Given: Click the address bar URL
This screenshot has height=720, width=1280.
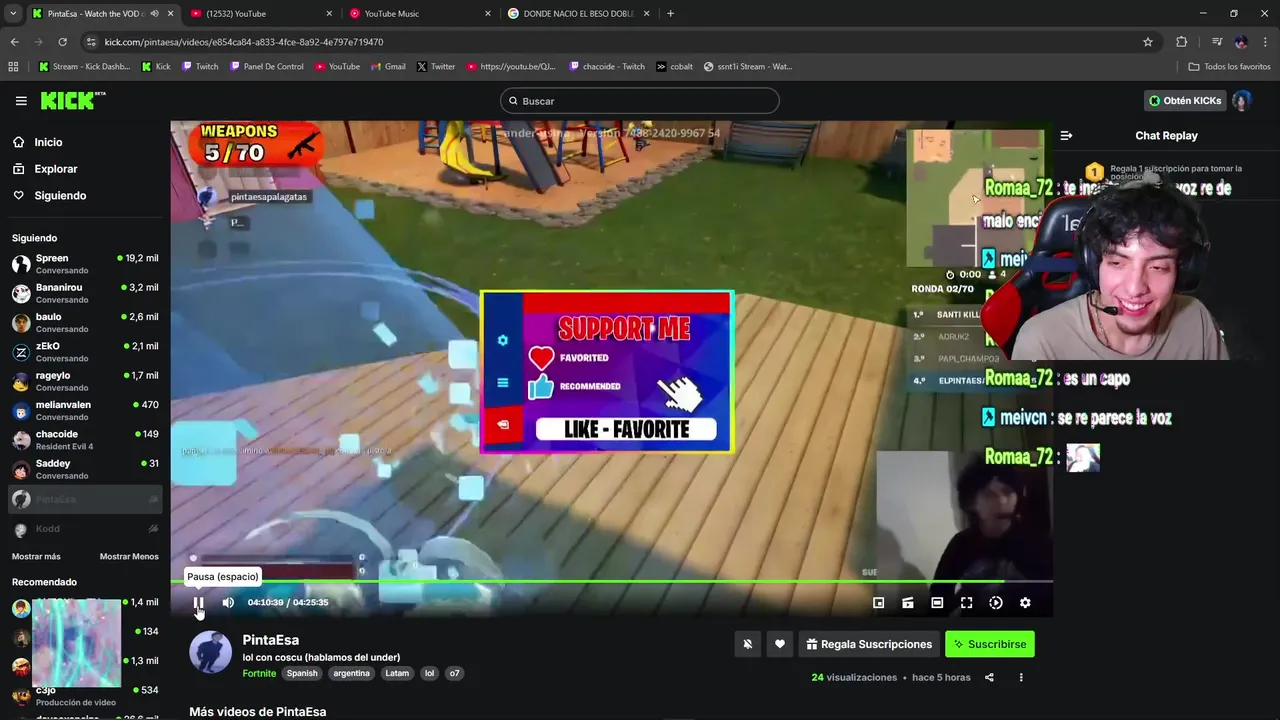Looking at the screenshot, I should tap(244, 42).
